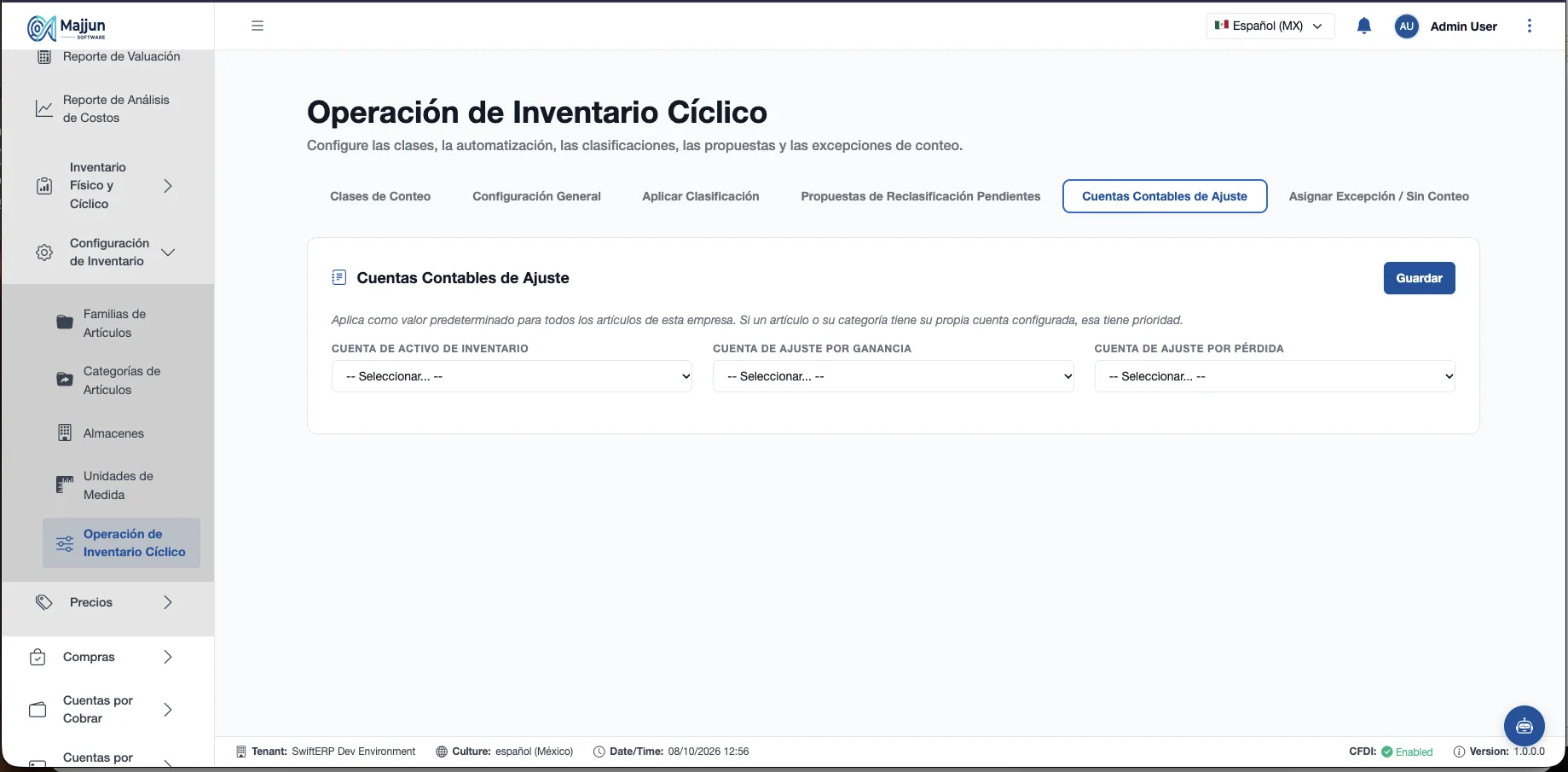Expand the Cuentas por Cobrar chevron
1568x772 pixels.
[168, 710]
